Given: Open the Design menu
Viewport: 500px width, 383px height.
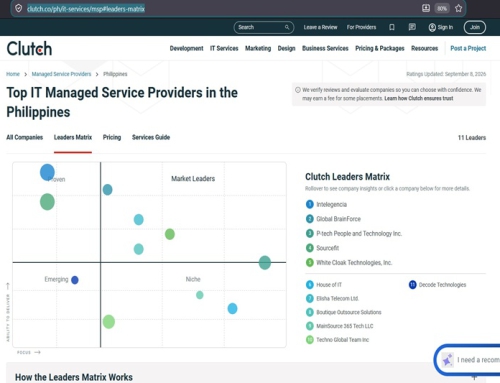Looking at the screenshot, I should (287, 48).
